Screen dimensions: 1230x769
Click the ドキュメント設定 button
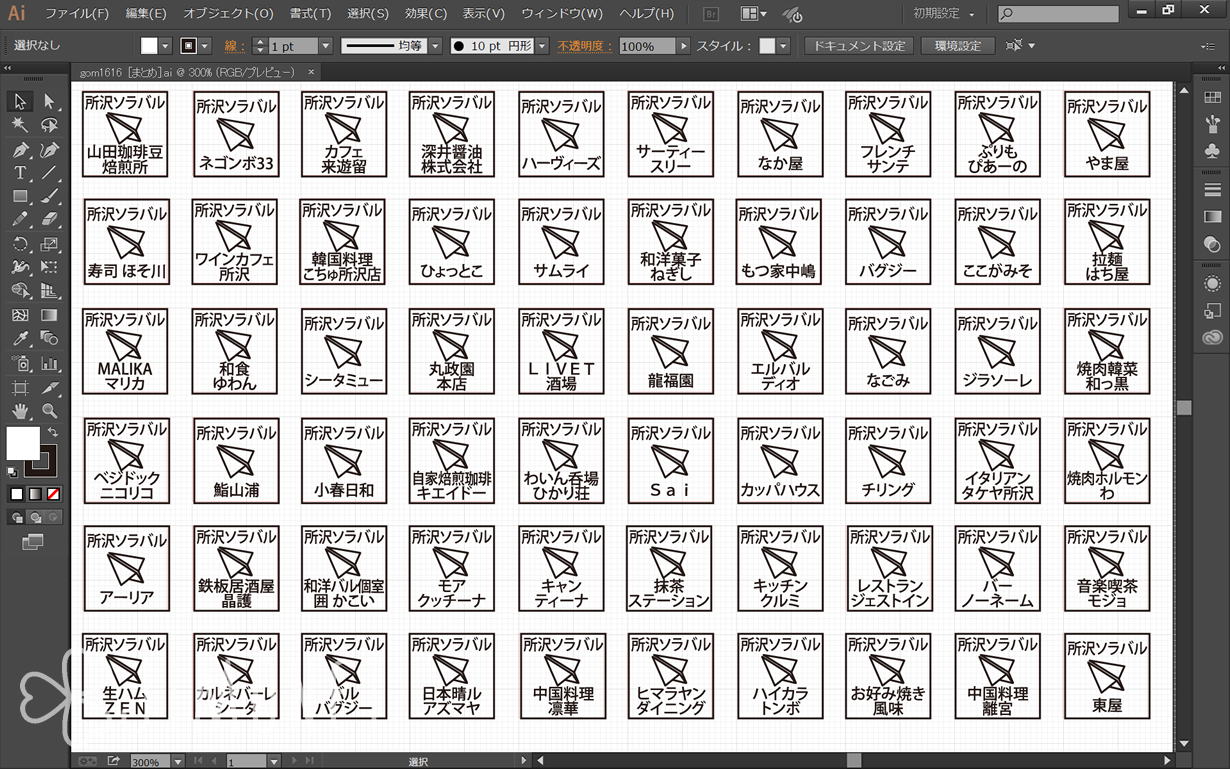tap(859, 46)
